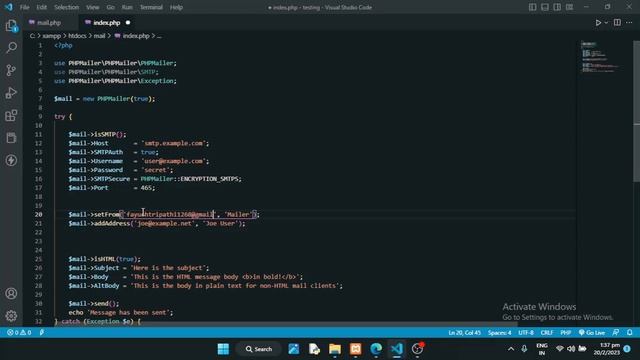
Task: Click the vertical editor scrollbar
Action: click(636, 111)
